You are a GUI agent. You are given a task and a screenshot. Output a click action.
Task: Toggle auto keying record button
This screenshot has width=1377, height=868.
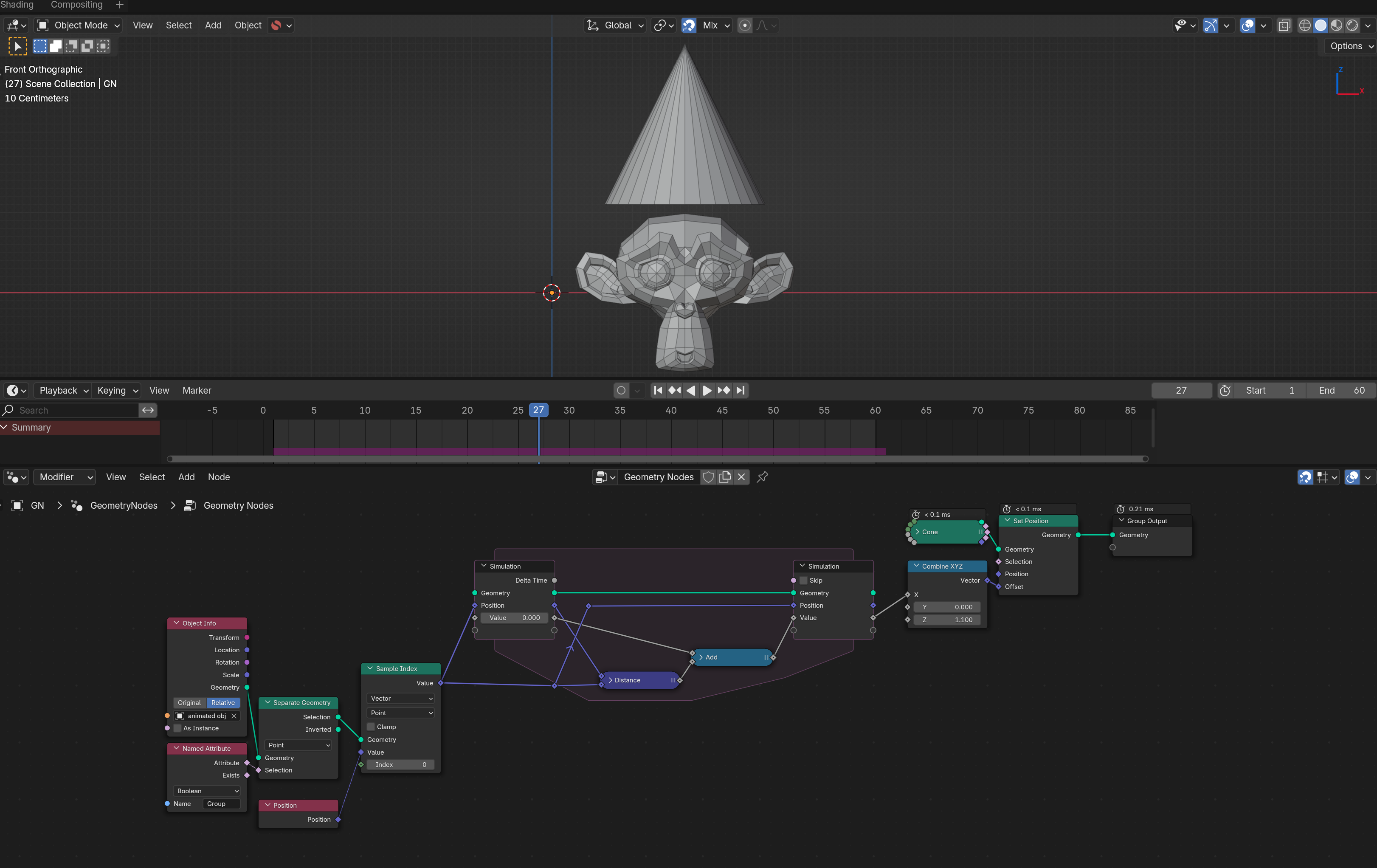click(x=621, y=391)
